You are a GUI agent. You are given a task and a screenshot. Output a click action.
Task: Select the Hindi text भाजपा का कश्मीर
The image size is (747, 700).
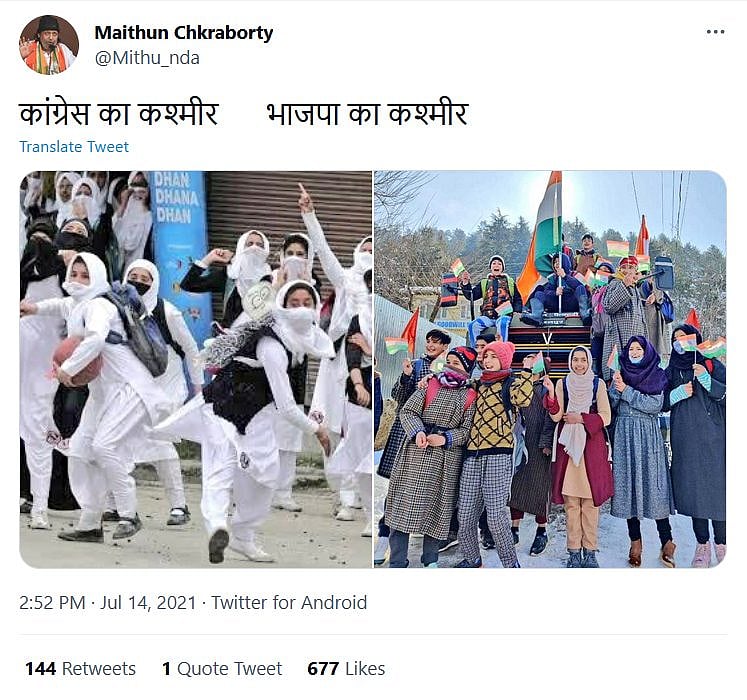tap(367, 114)
